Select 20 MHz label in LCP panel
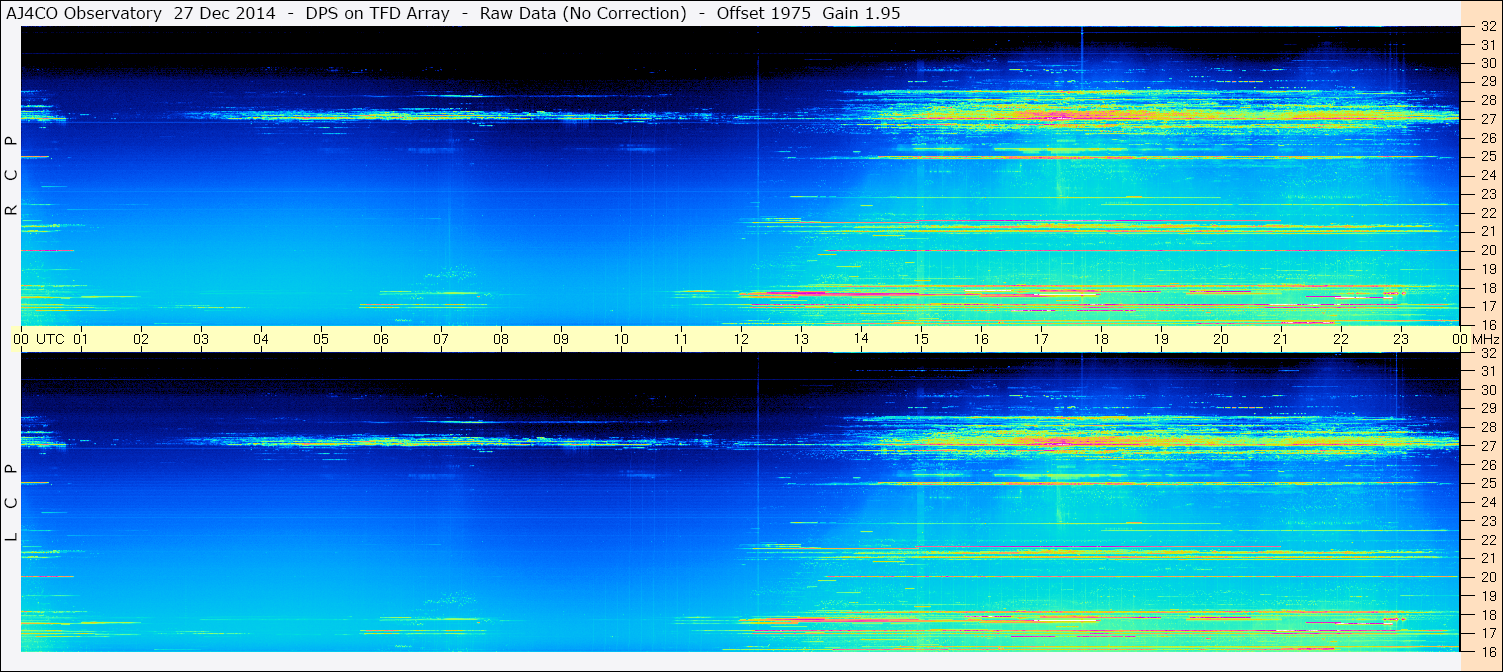Screen dimensions: 1503x672 pos(1488,577)
